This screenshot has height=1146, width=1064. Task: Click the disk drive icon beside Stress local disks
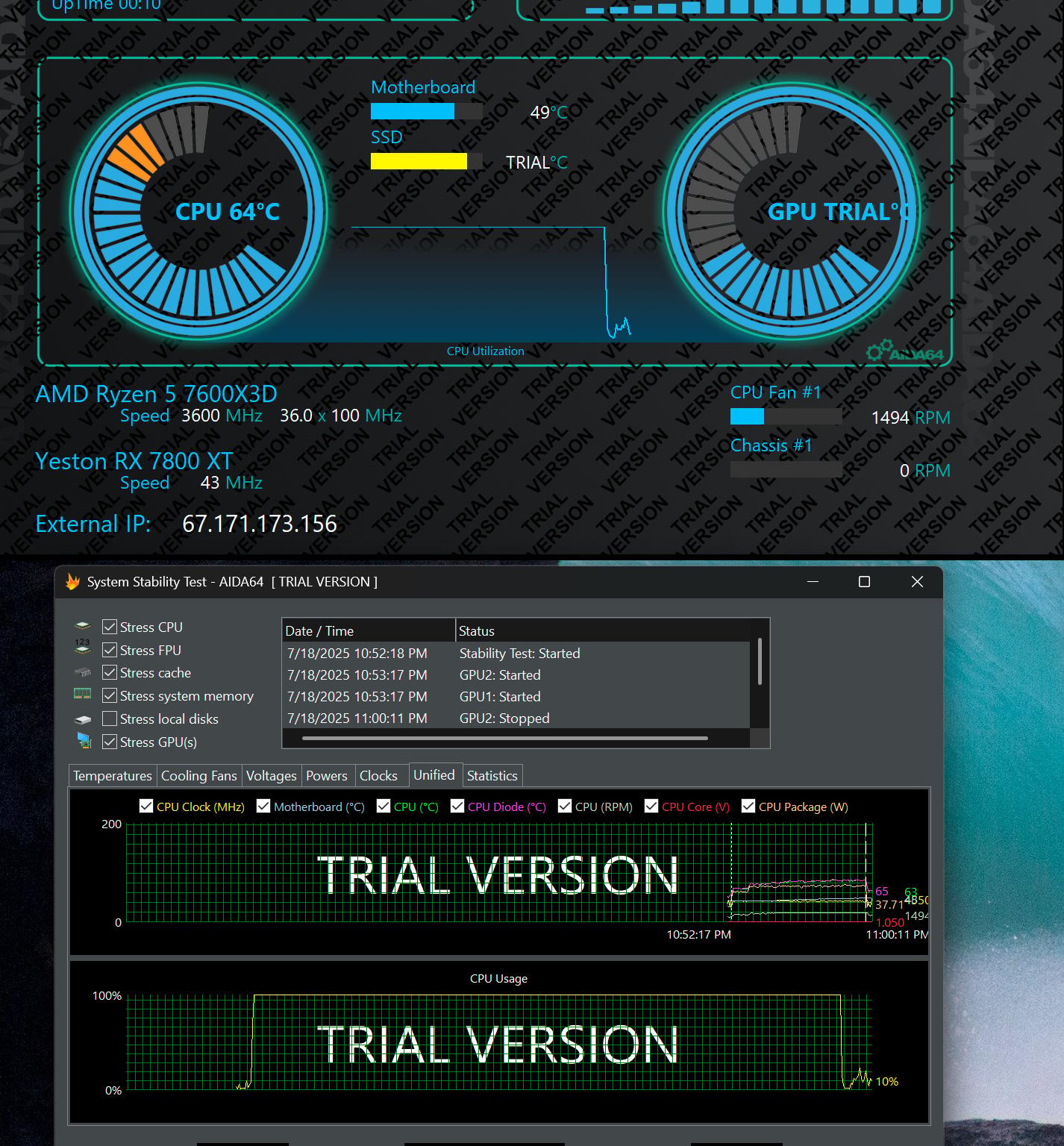click(x=83, y=719)
